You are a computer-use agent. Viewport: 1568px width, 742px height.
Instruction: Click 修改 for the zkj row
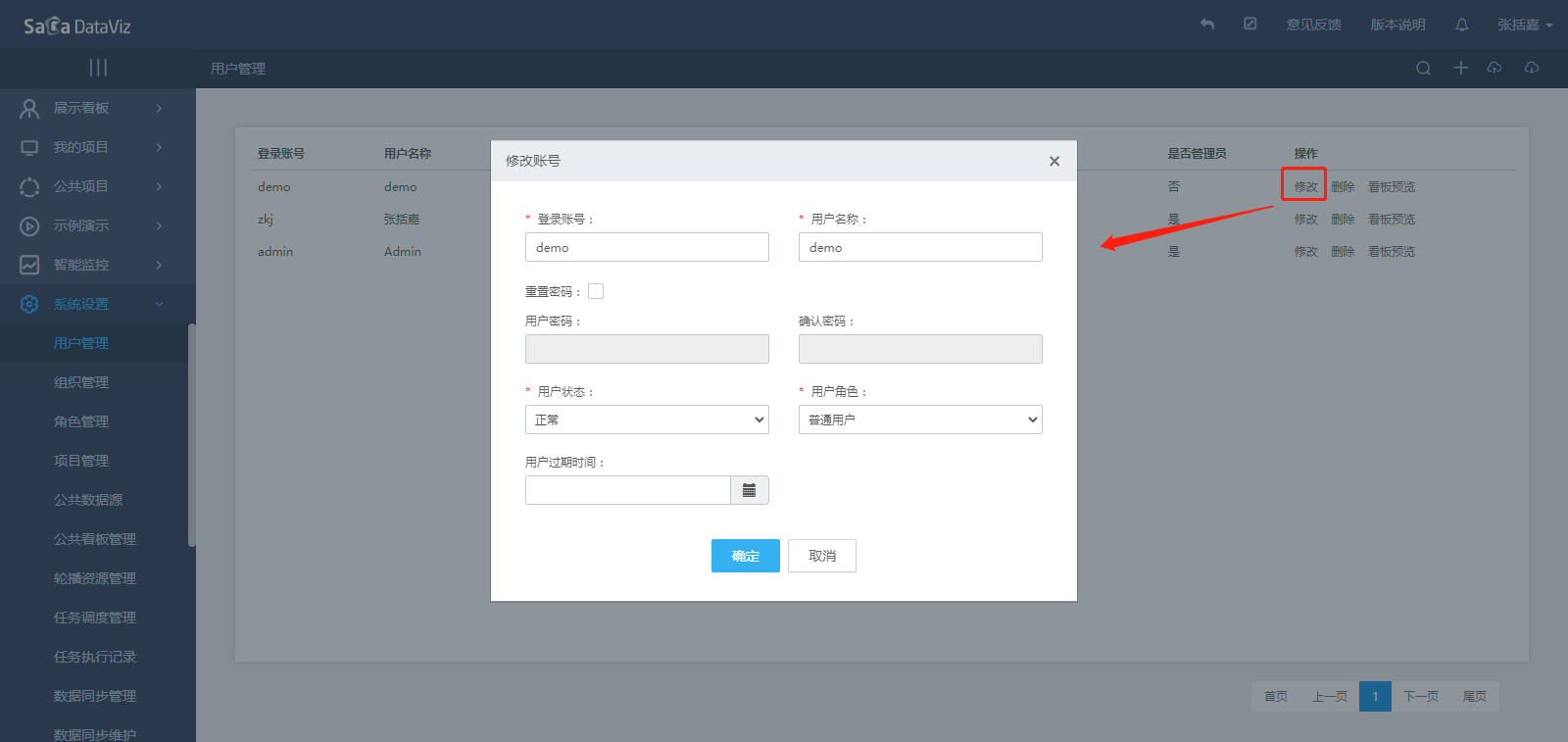1305,219
